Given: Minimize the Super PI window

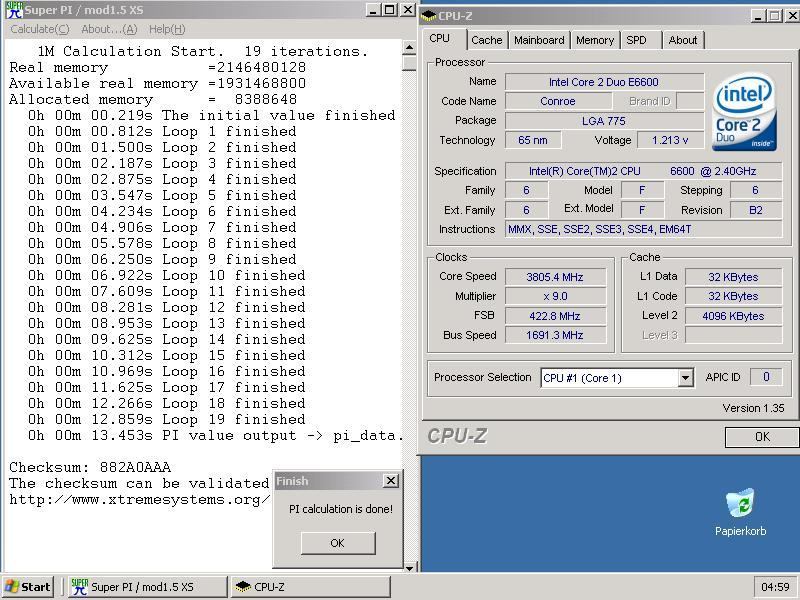Looking at the screenshot, I should [373, 10].
